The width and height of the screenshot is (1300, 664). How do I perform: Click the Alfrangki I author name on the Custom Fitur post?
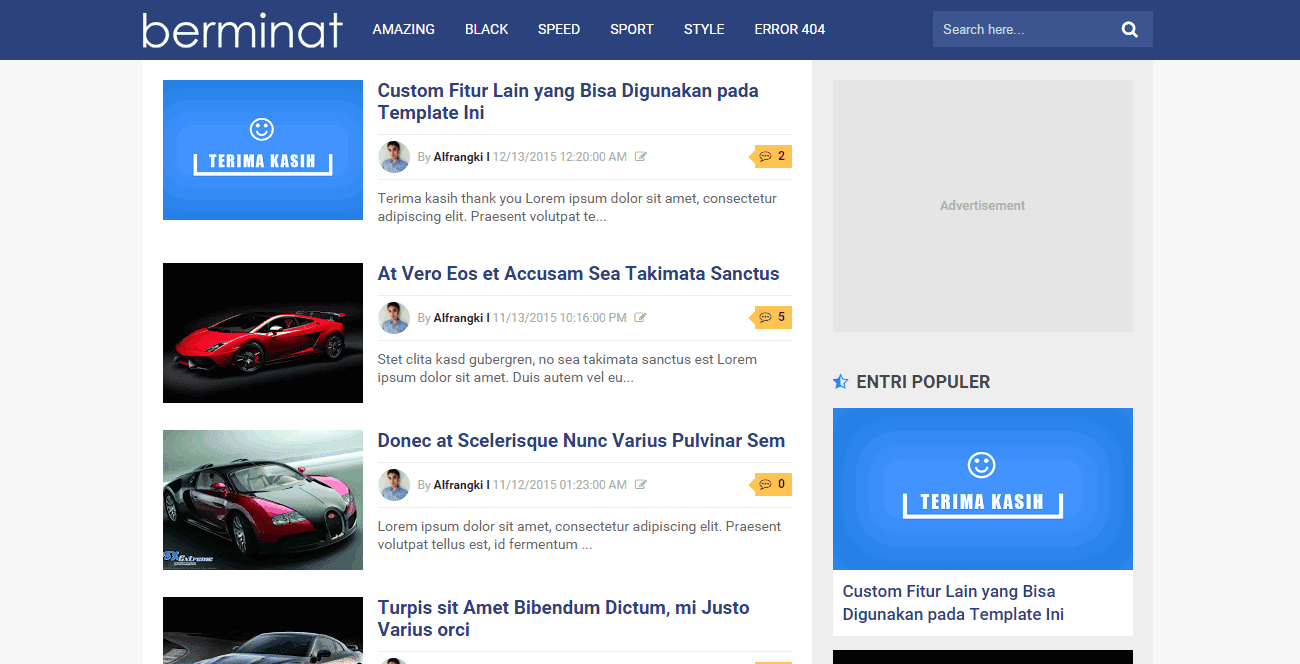(461, 157)
